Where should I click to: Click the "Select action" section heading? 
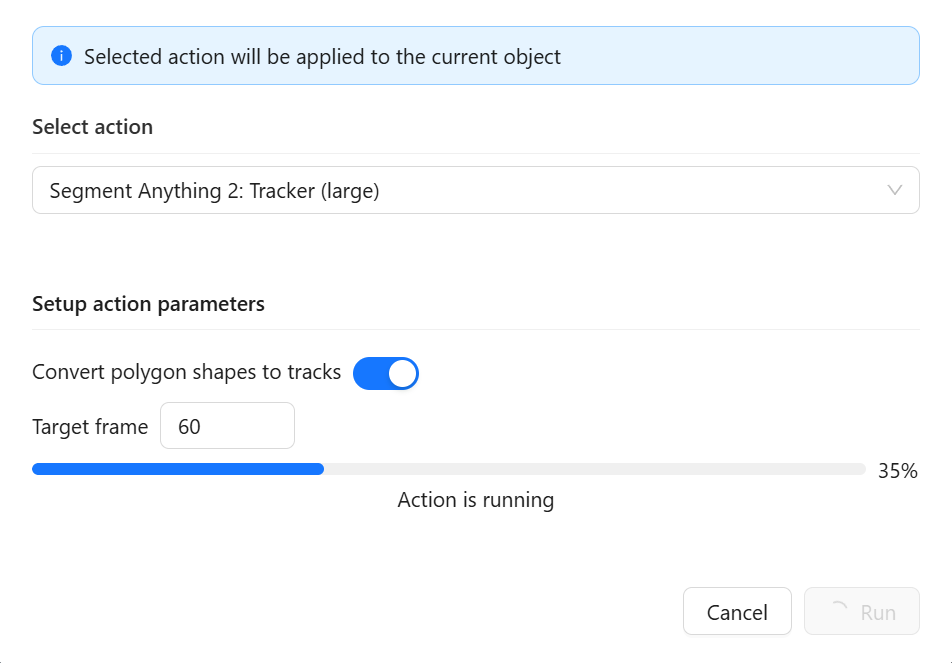92,127
